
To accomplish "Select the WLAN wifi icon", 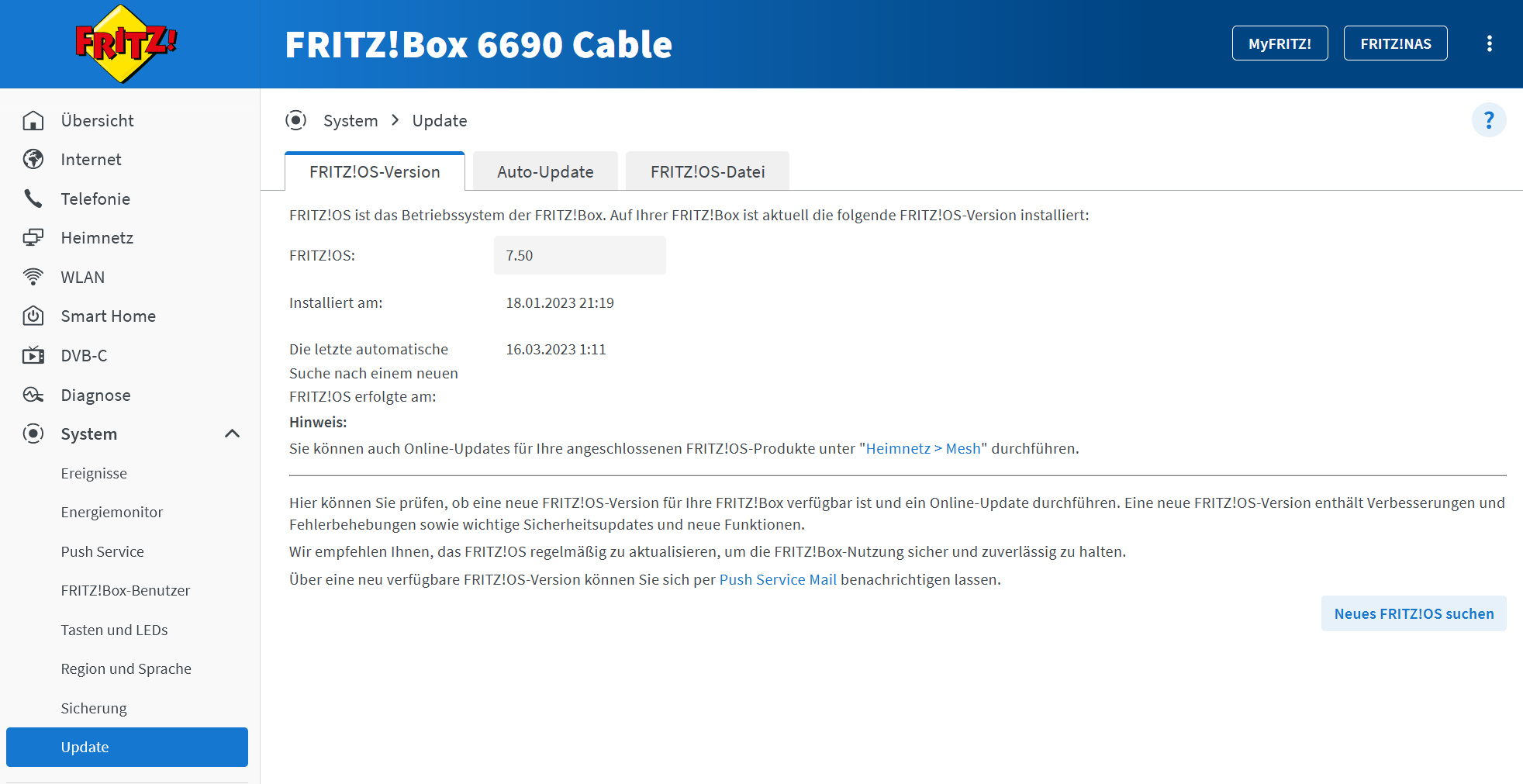I will click(x=33, y=277).
